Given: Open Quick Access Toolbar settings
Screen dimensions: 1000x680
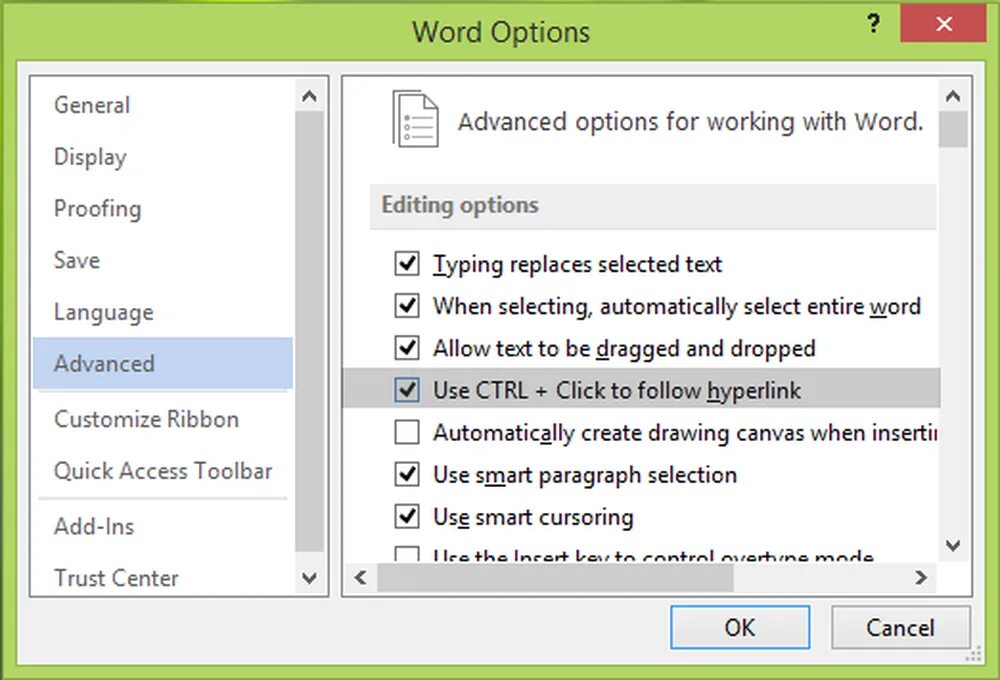Looking at the screenshot, I should tap(163, 471).
